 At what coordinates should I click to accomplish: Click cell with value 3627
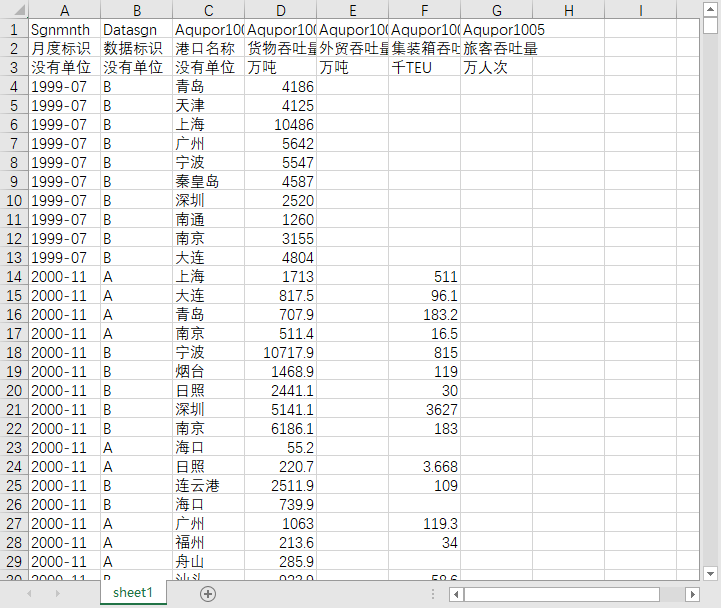point(424,410)
